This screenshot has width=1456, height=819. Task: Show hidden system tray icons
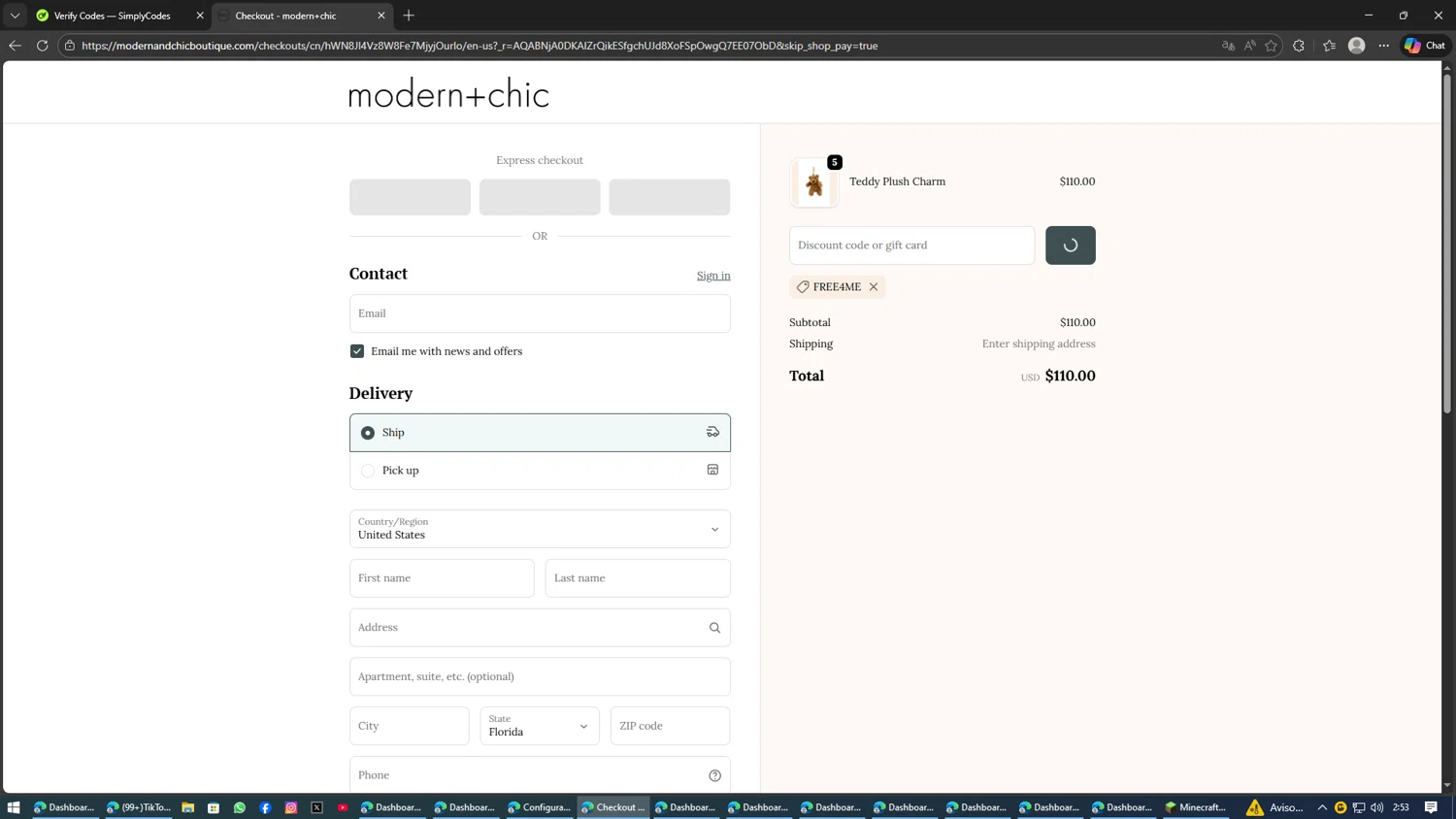click(x=1322, y=807)
